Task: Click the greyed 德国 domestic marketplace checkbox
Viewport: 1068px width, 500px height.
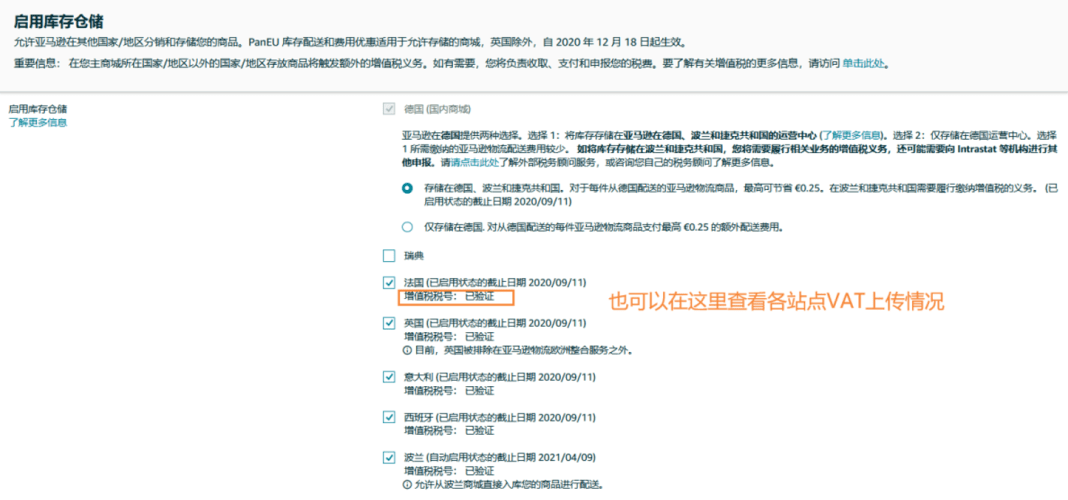Action: click(389, 109)
